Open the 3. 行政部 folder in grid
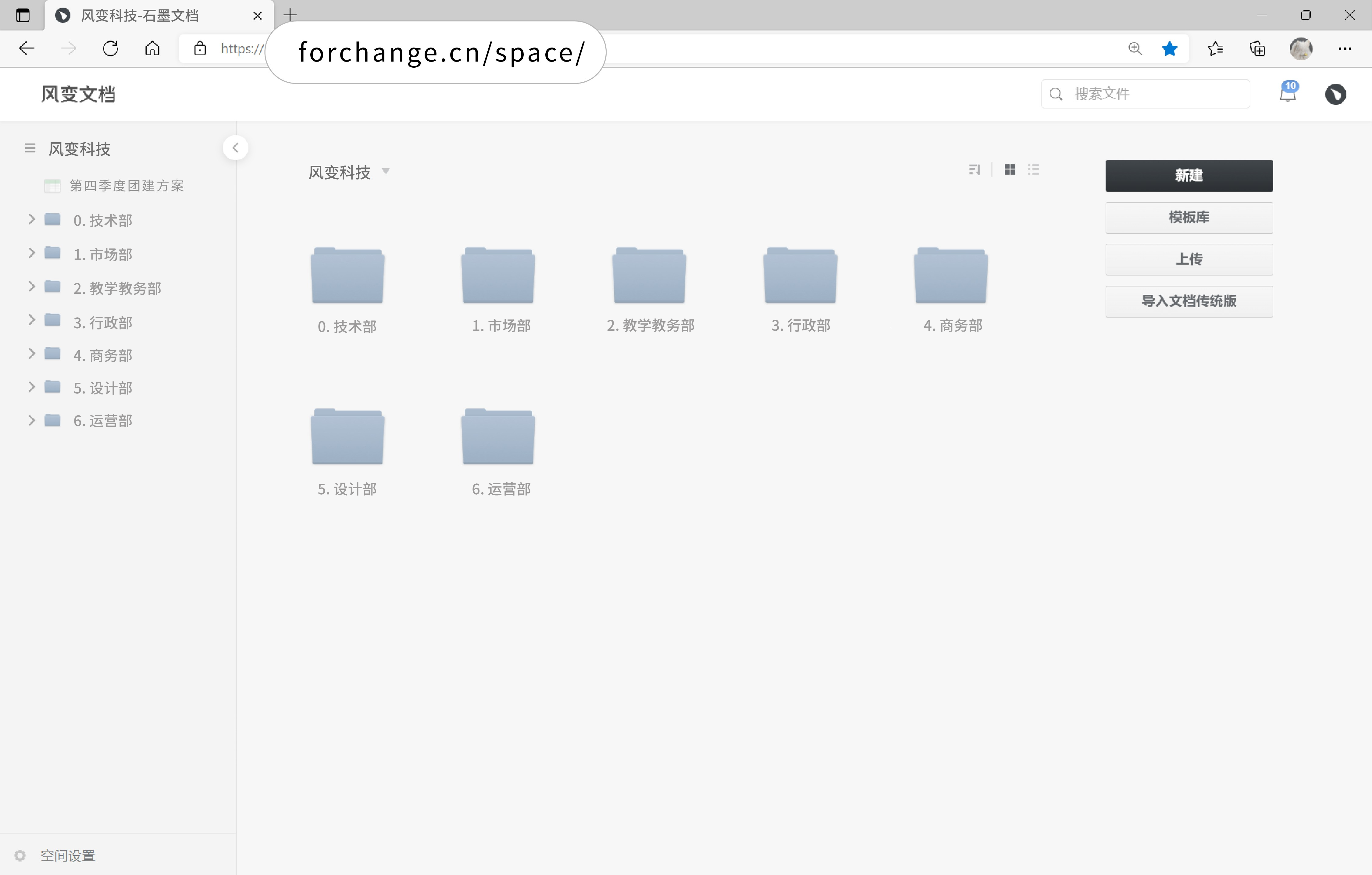 pyautogui.click(x=800, y=275)
